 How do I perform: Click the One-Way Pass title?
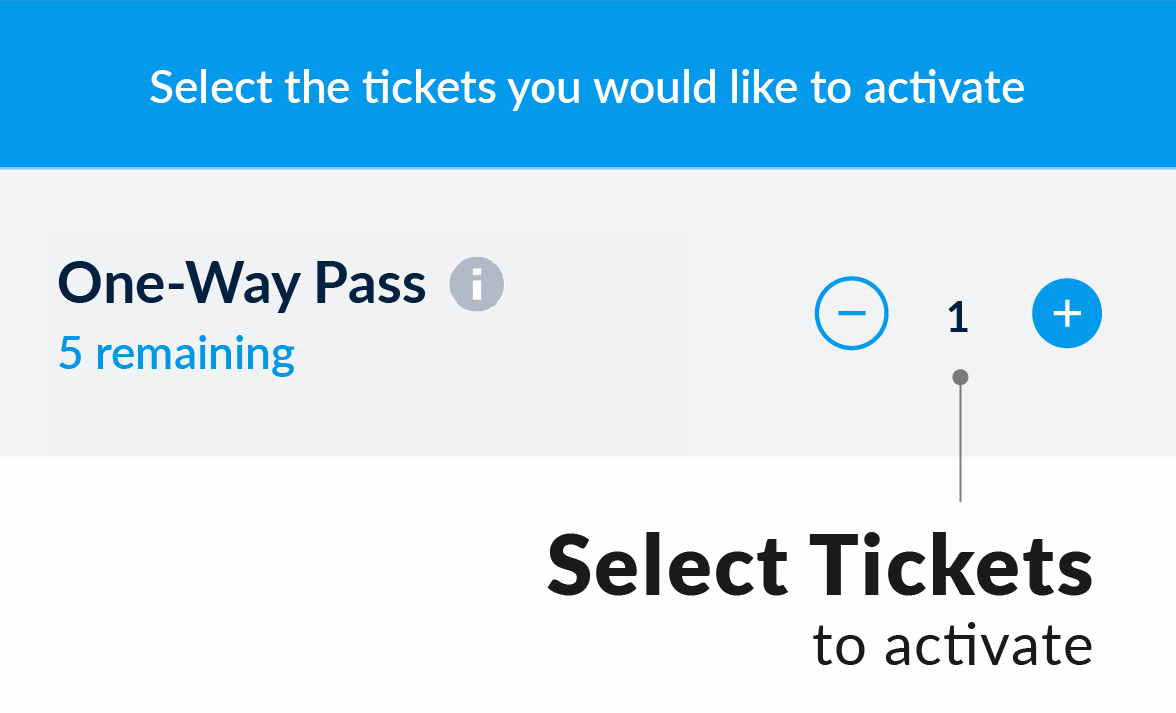pos(242,283)
